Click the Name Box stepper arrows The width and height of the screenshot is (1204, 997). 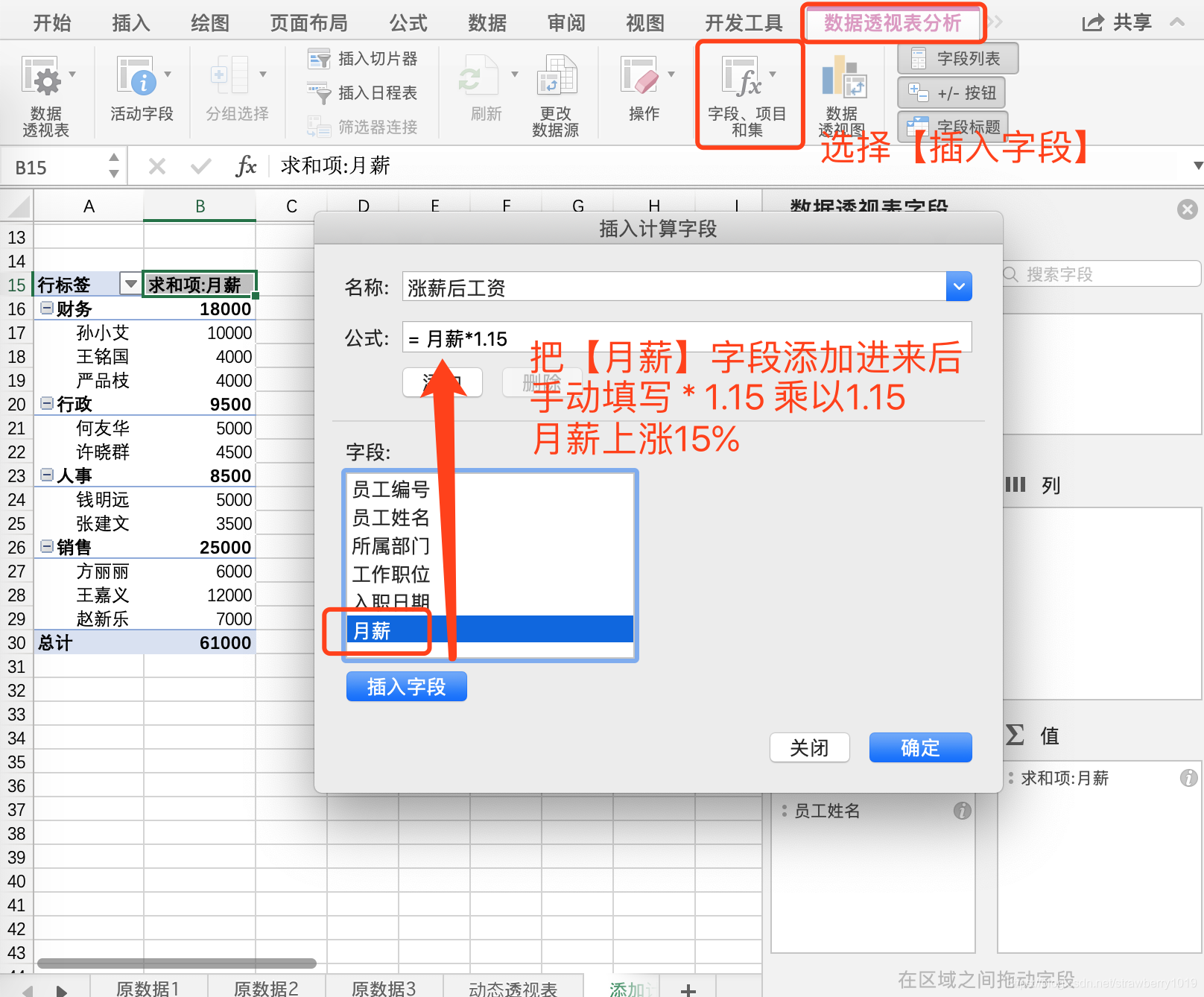click(114, 165)
